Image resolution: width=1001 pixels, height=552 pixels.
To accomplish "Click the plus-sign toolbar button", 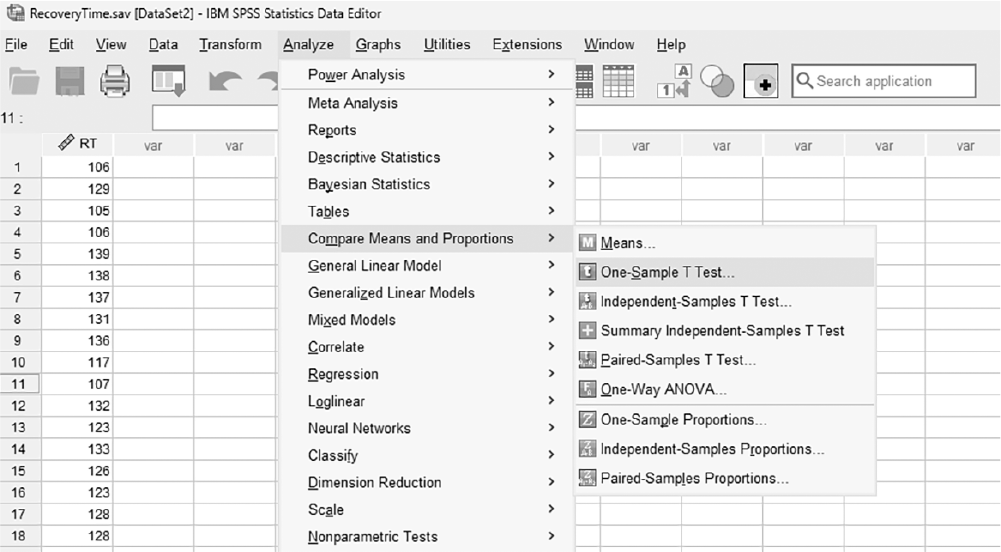I will click(x=761, y=81).
